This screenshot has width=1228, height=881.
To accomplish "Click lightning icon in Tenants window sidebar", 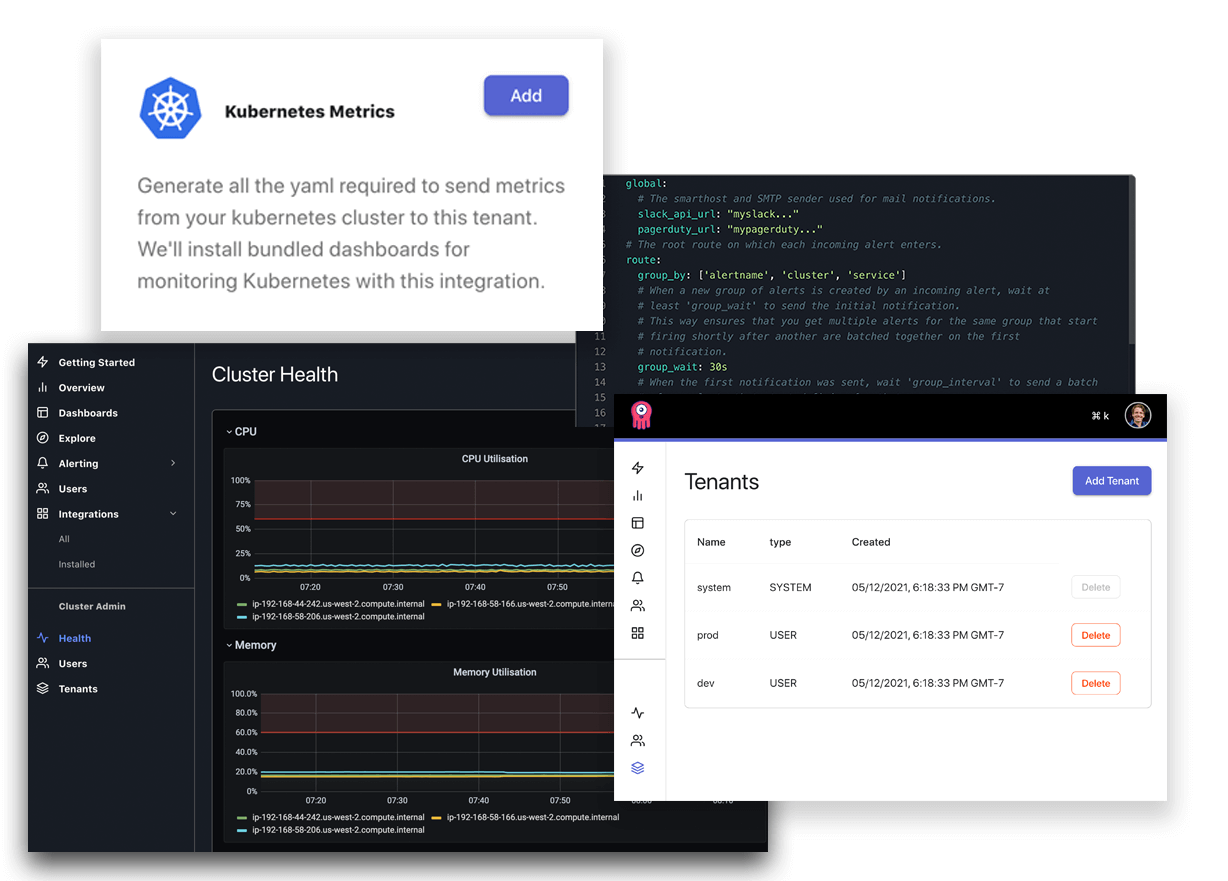I will tap(638, 468).
